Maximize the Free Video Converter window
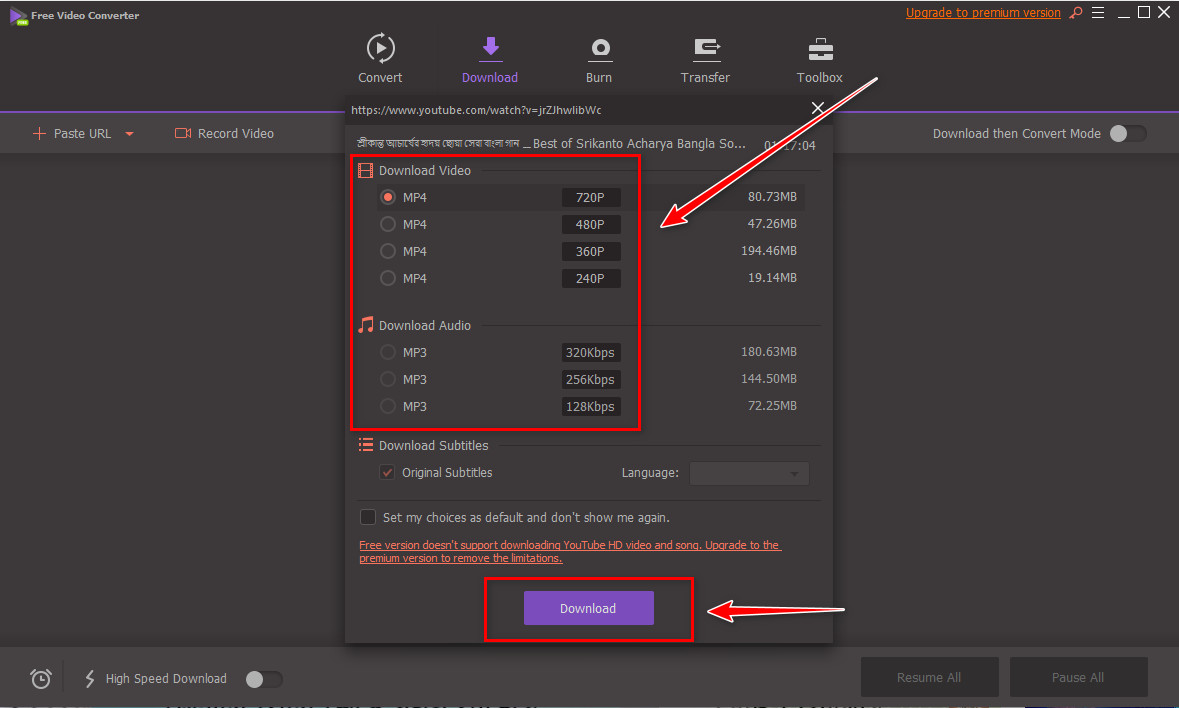Screen dimensions: 1179x708 coord(1144,12)
